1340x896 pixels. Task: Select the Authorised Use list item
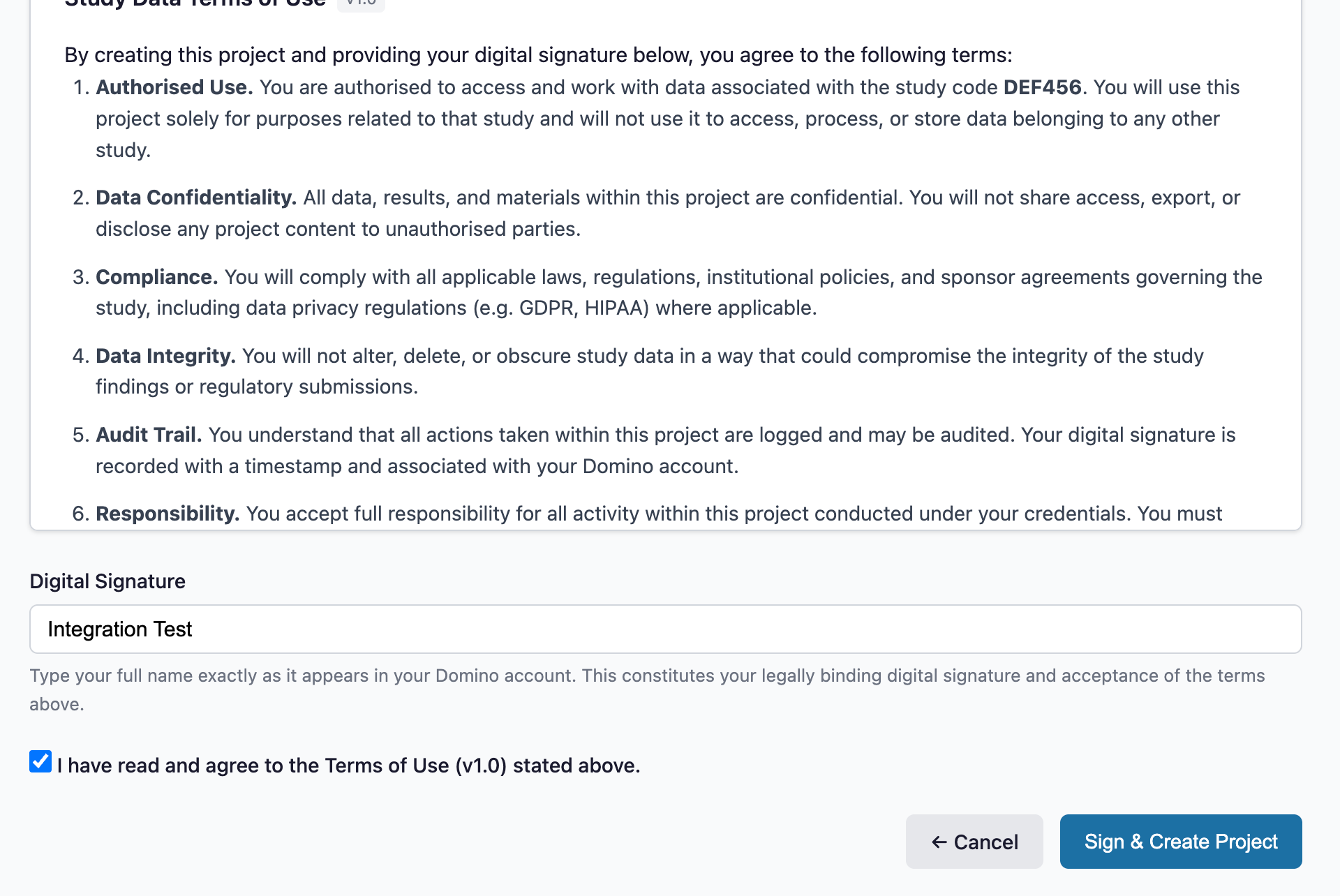point(174,87)
